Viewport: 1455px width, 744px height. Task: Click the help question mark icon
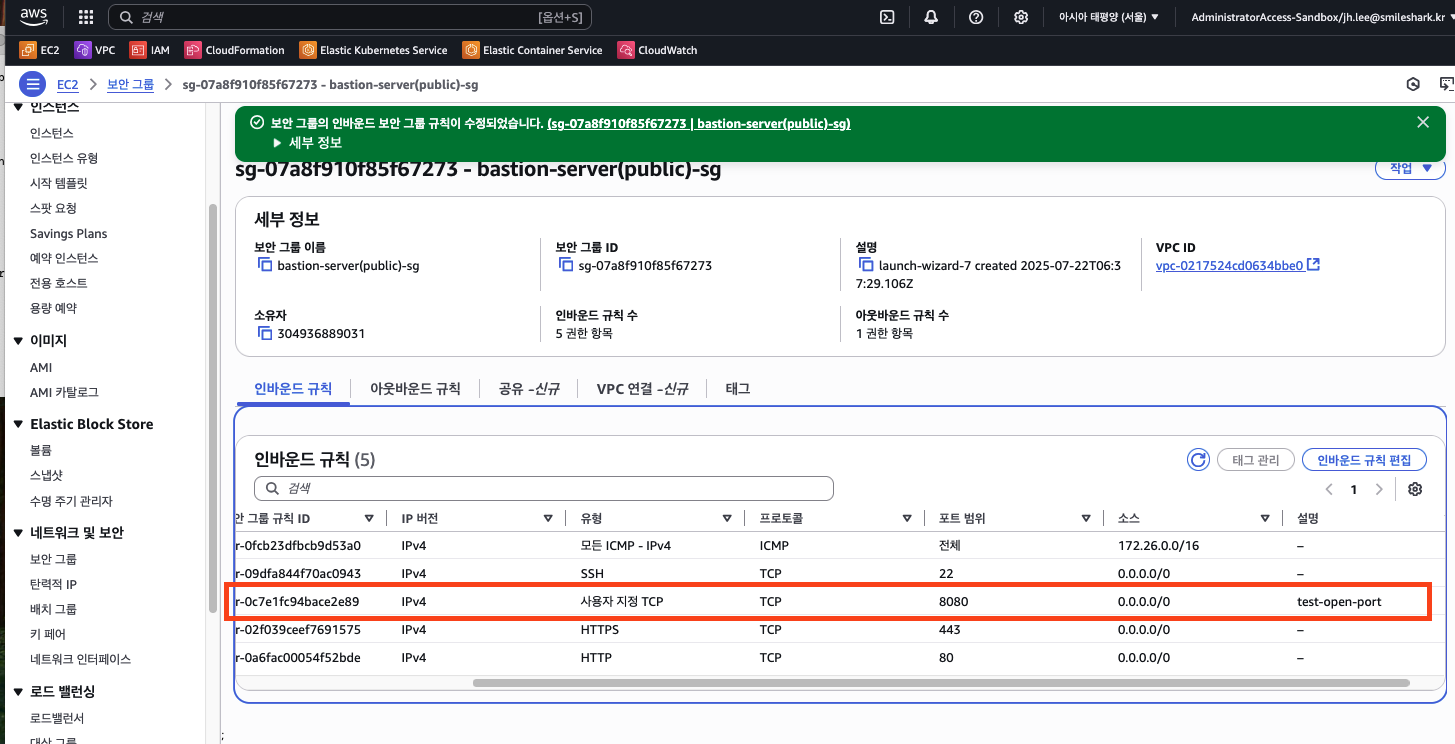tap(976, 17)
